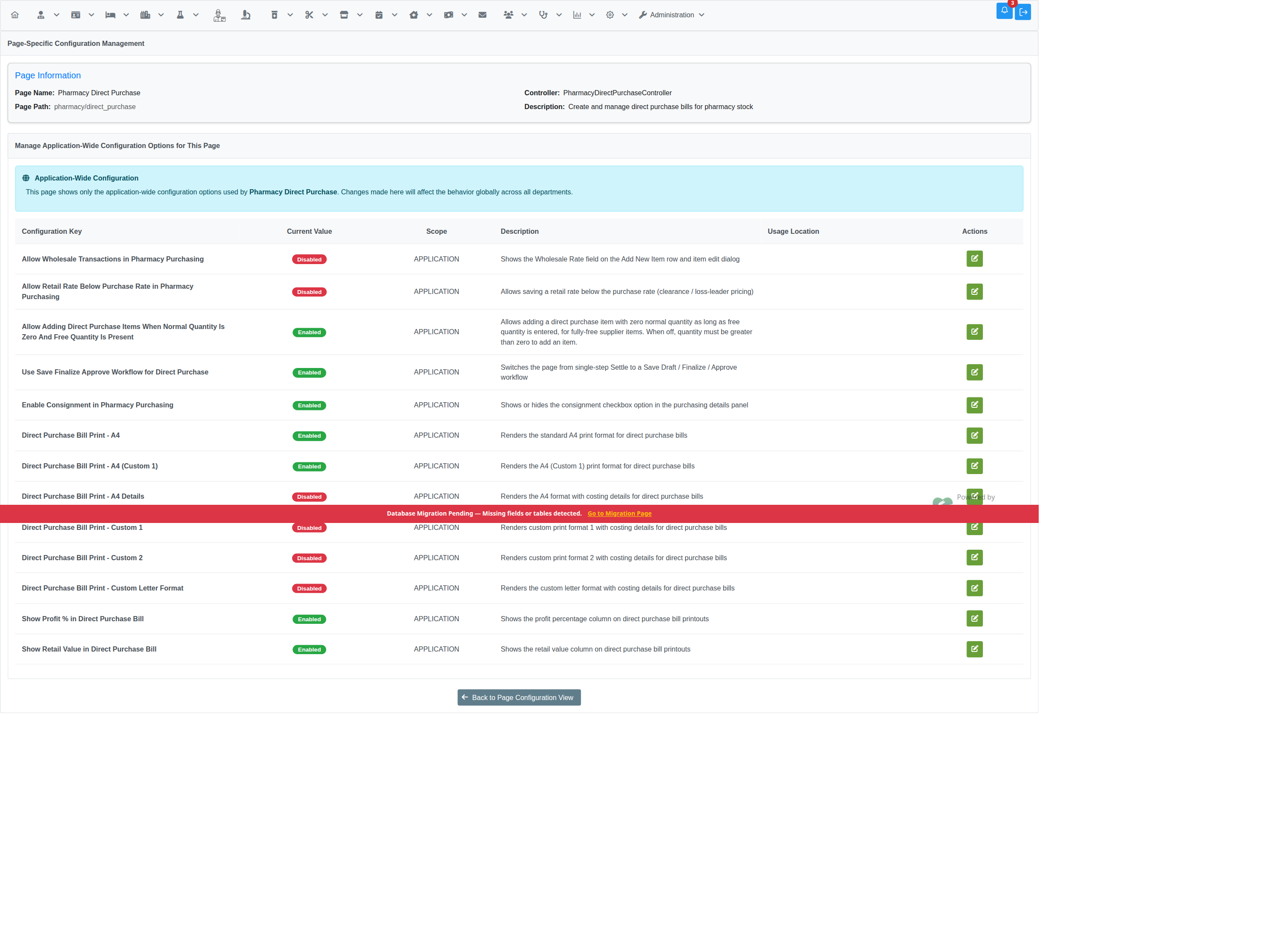
Task: Click the Current Value column header
Action: tap(309, 232)
